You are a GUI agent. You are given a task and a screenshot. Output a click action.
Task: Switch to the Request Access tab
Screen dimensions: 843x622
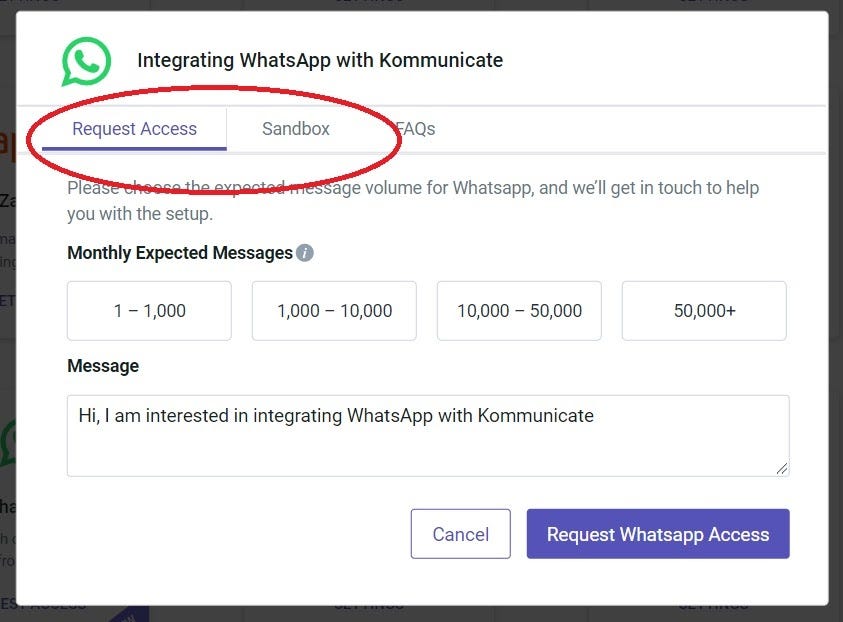click(134, 129)
